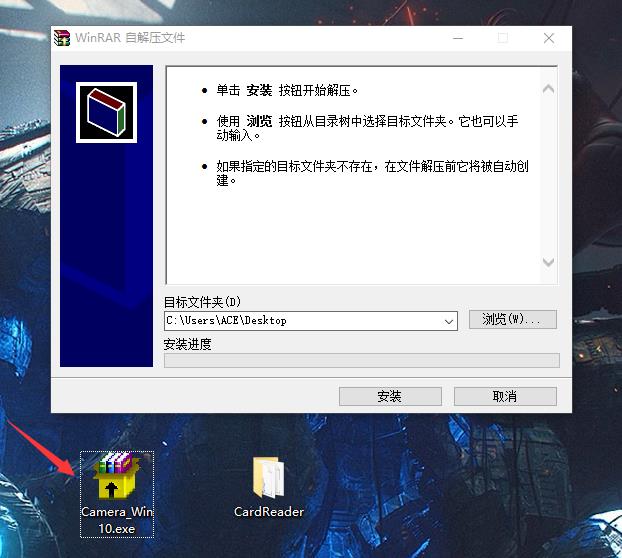622x558 pixels.
Task: Click the Camera_Win10.exe file name label
Action: coord(117,519)
